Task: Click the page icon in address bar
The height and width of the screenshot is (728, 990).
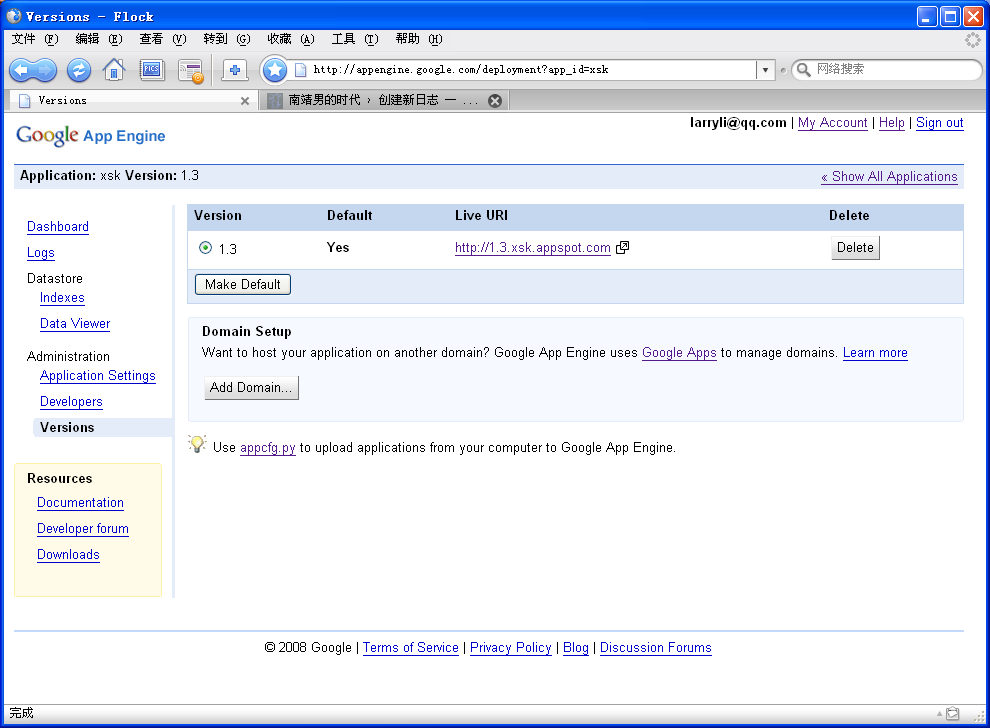Action: click(x=301, y=69)
